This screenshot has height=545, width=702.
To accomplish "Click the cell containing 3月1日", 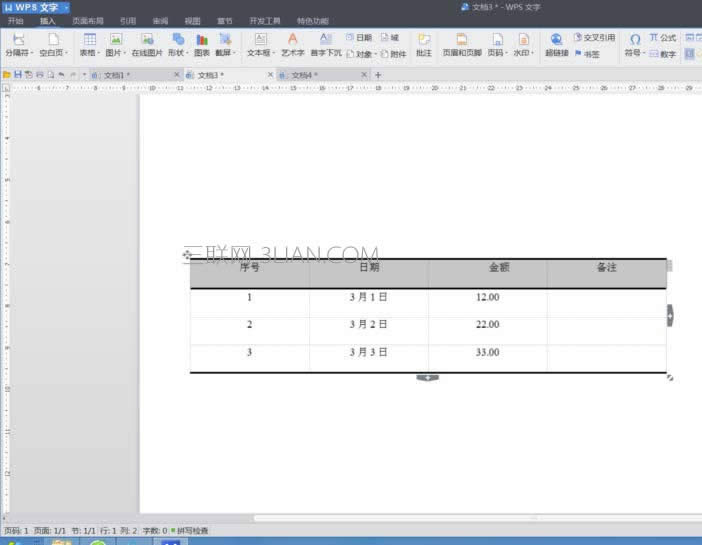I will [x=368, y=303].
